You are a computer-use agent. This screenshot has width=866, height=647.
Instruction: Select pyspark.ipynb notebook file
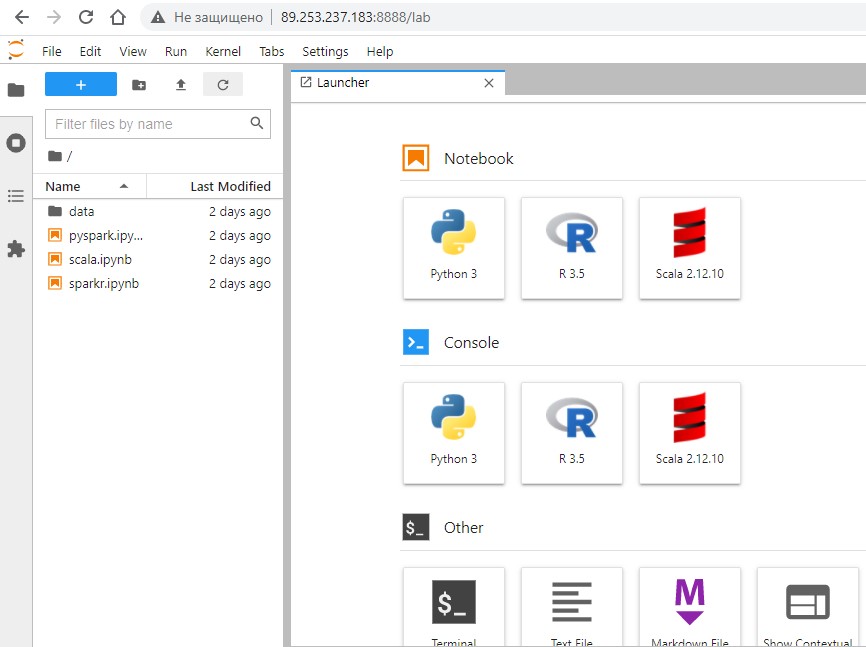click(x=159, y=235)
